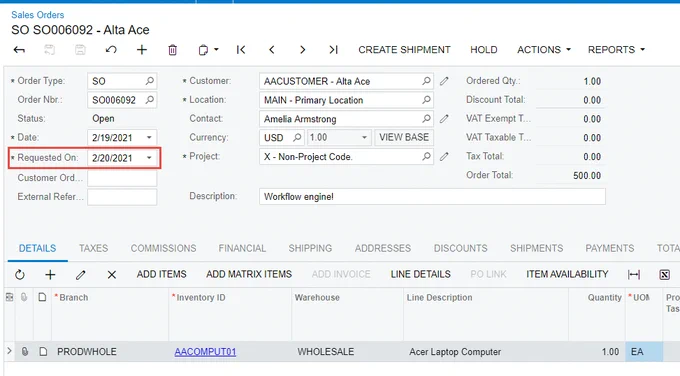
Task: Go to first record
Action: (241, 50)
